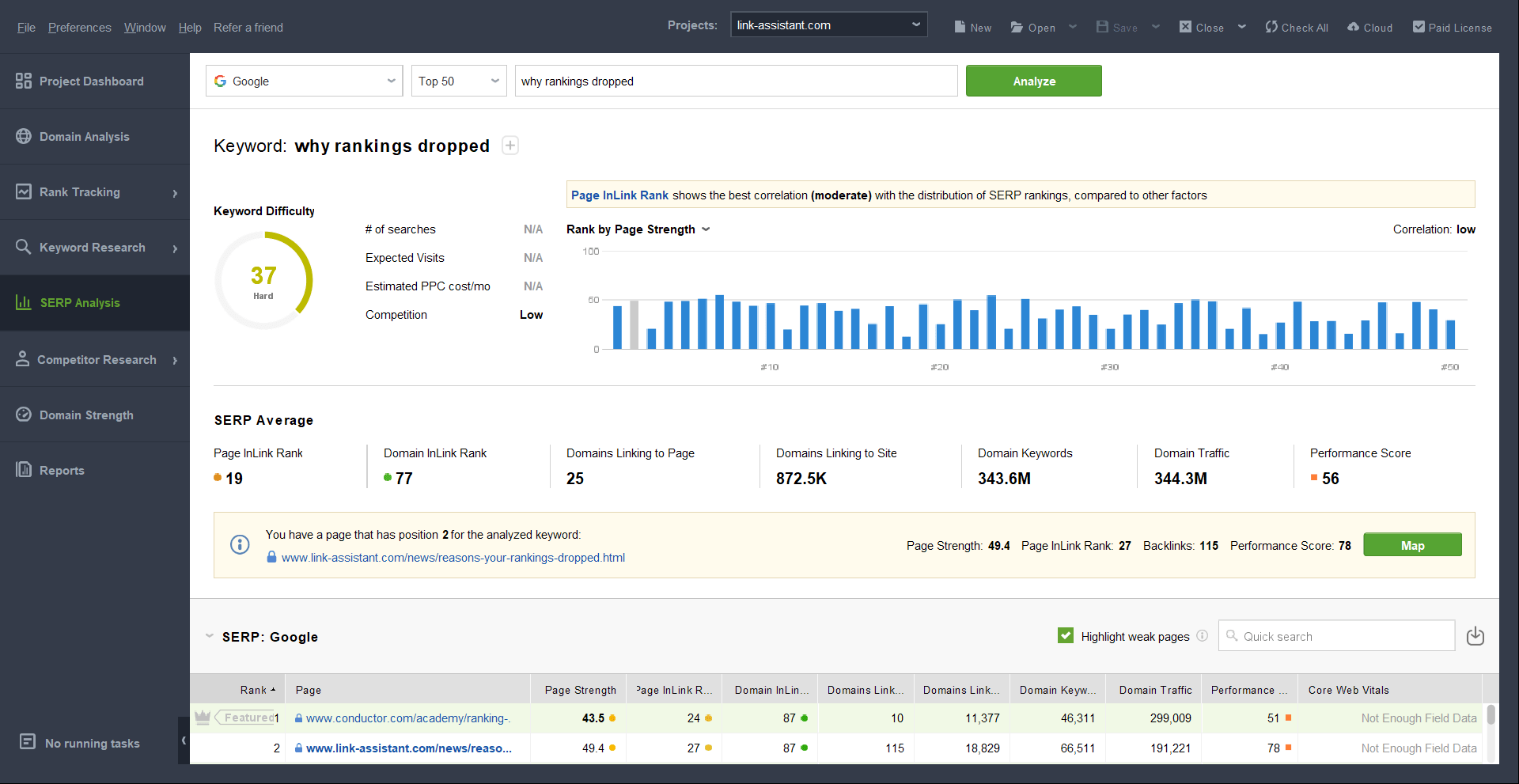The height and width of the screenshot is (784, 1519).
Task: Click the plus icon next to keyword
Action: (x=510, y=146)
